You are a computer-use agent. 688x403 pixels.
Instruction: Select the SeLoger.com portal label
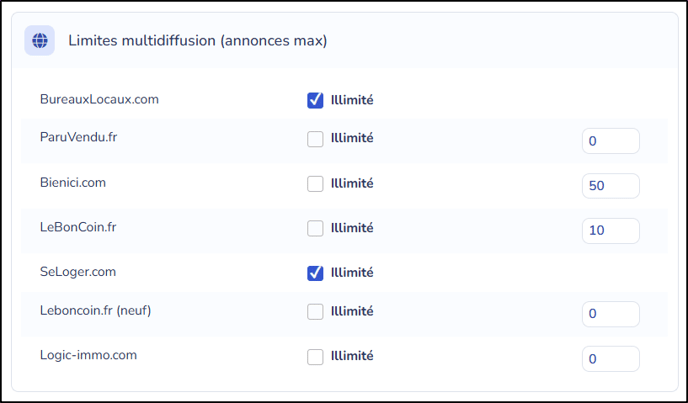[78, 271]
